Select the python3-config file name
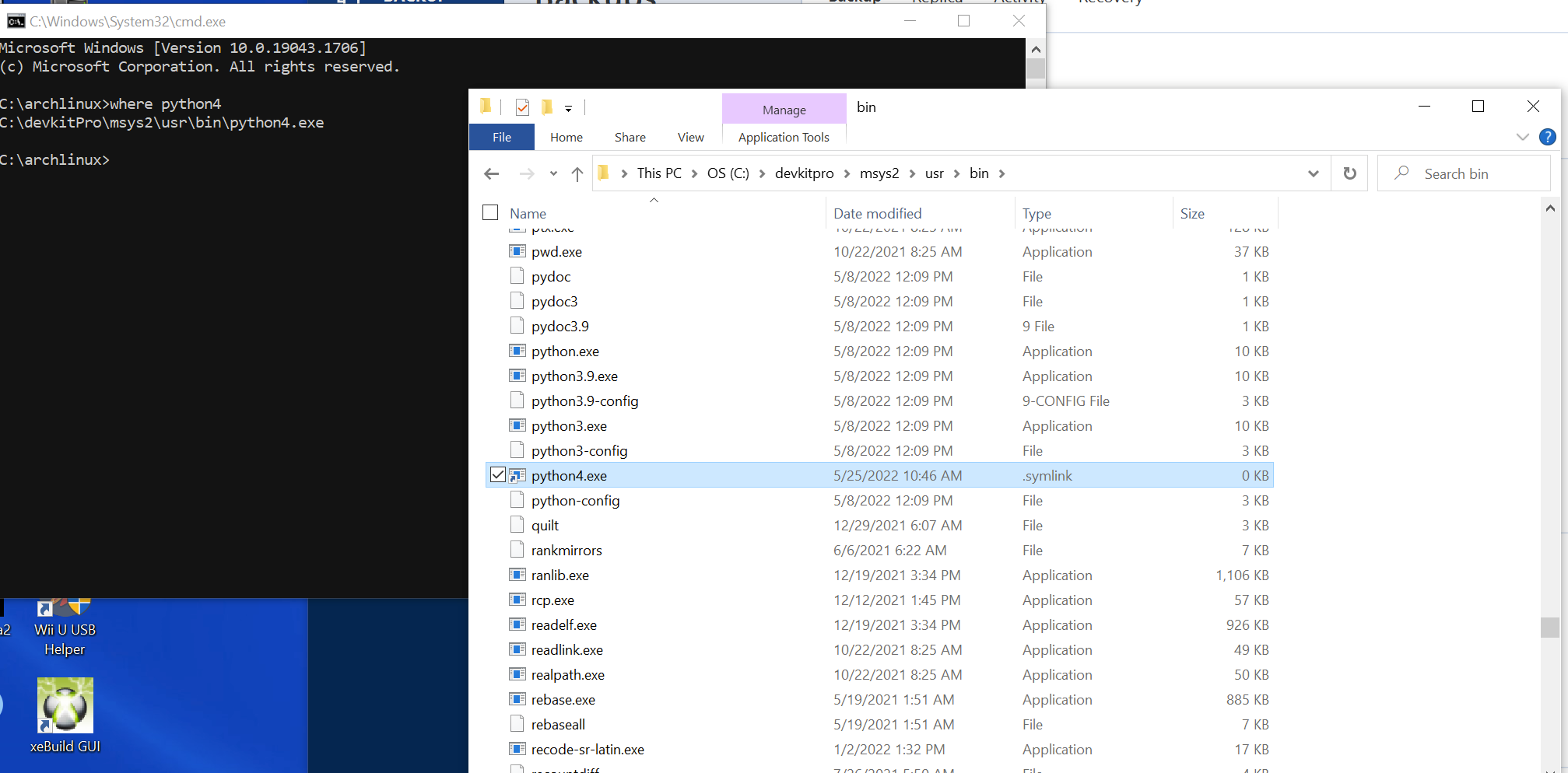The width and height of the screenshot is (1568, 773). click(x=580, y=450)
